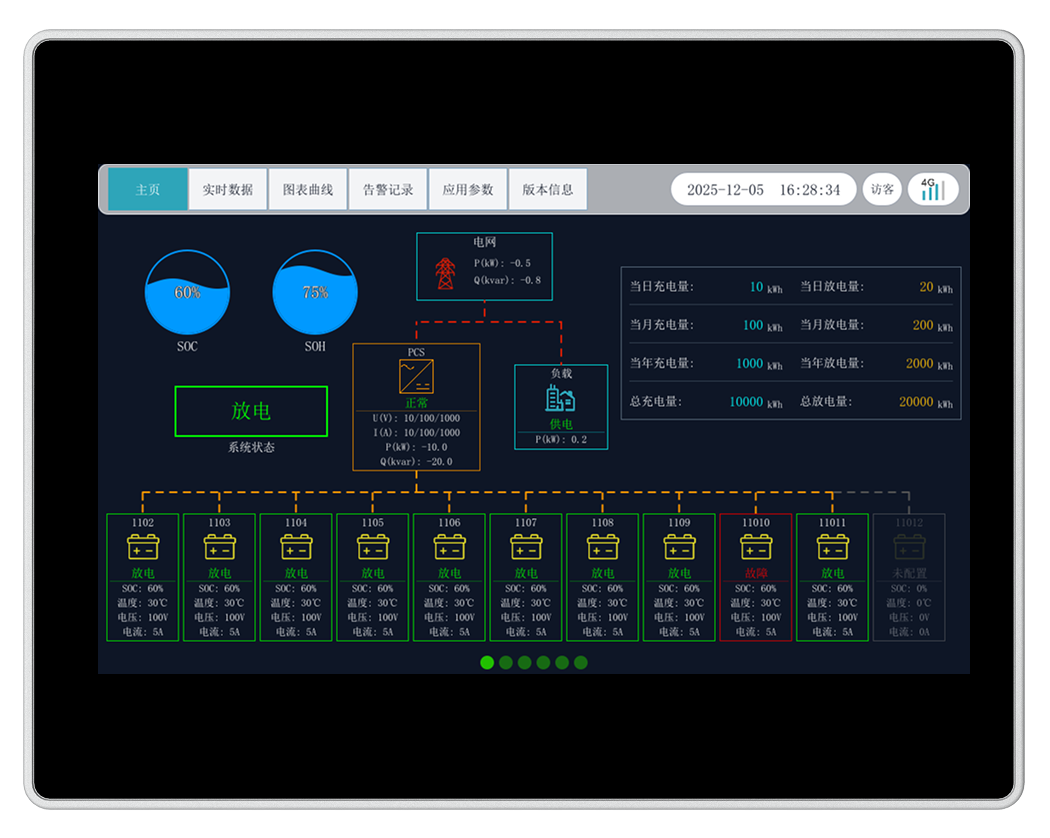
Task: Click greyed battery icon of cluster 11012
Action: [x=909, y=547]
